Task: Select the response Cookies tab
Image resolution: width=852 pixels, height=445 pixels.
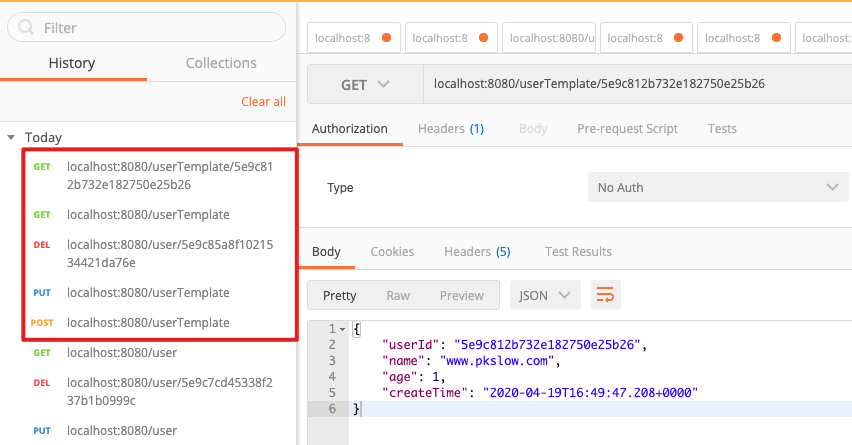Action: point(392,252)
